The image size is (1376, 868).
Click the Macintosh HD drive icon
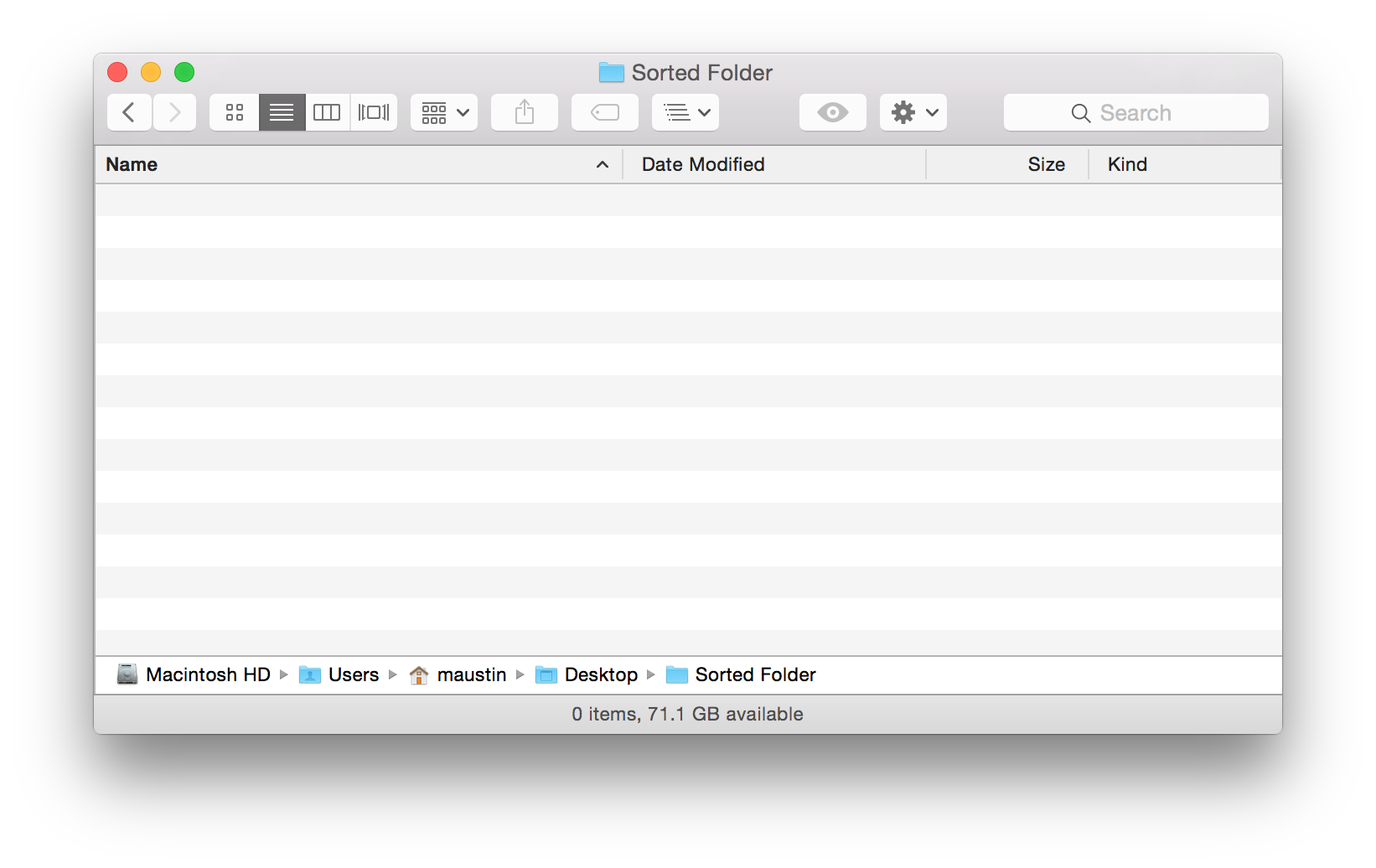pos(127,674)
